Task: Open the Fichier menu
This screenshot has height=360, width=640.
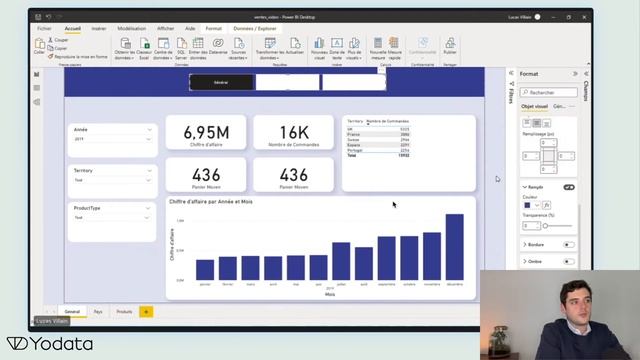Action: tap(44, 29)
